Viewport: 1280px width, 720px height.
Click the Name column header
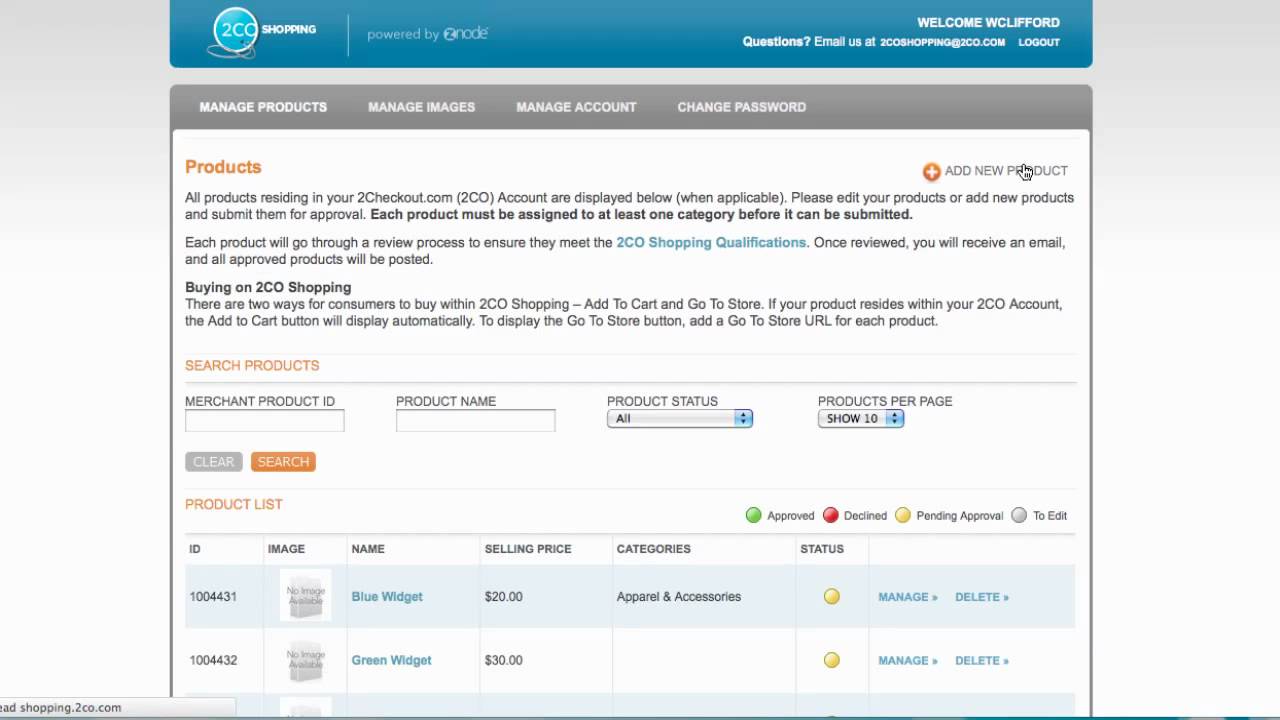coord(368,549)
